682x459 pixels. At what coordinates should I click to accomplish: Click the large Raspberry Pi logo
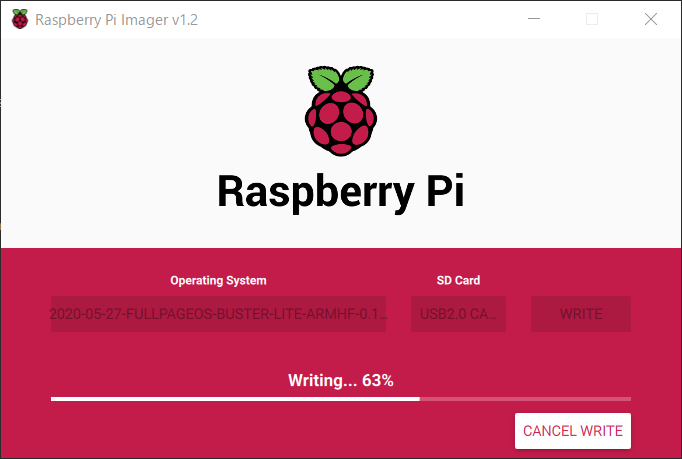point(341,111)
